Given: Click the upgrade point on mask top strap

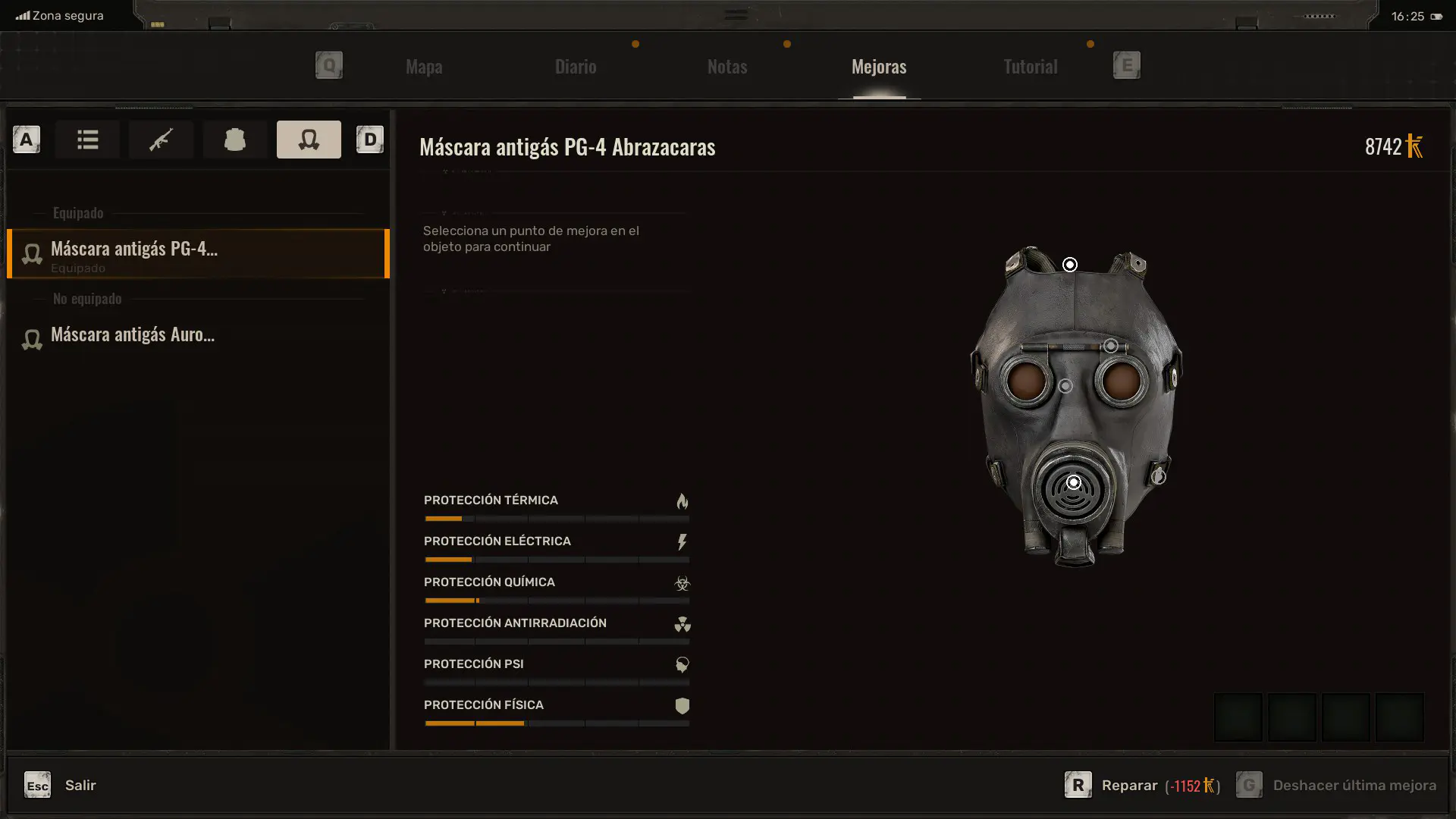Looking at the screenshot, I should tap(1070, 265).
